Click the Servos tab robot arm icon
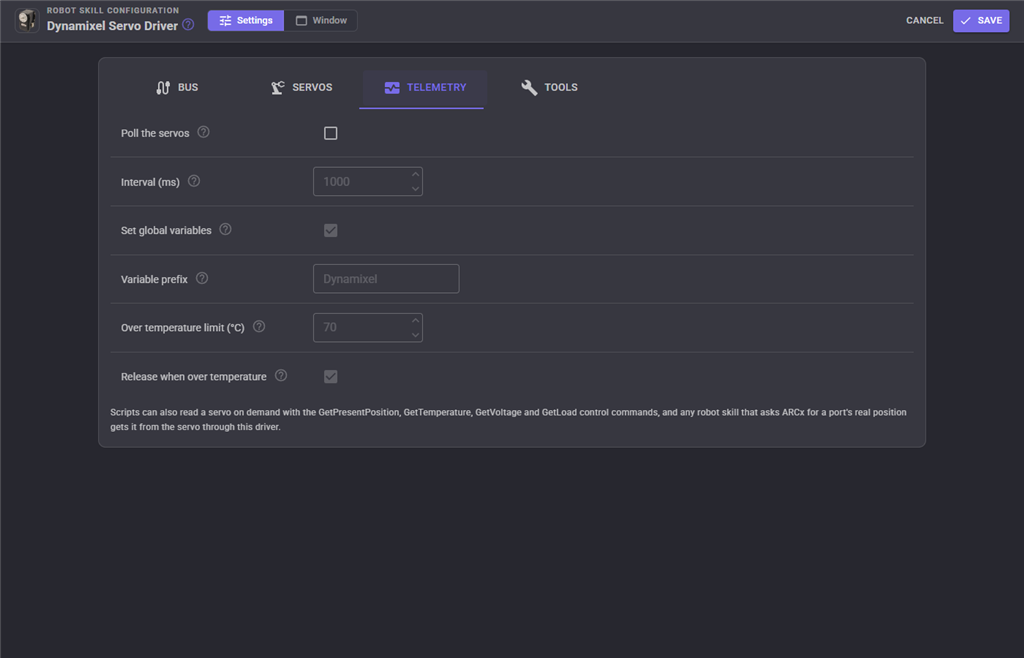Viewport: 1024px width, 658px height. pos(278,87)
